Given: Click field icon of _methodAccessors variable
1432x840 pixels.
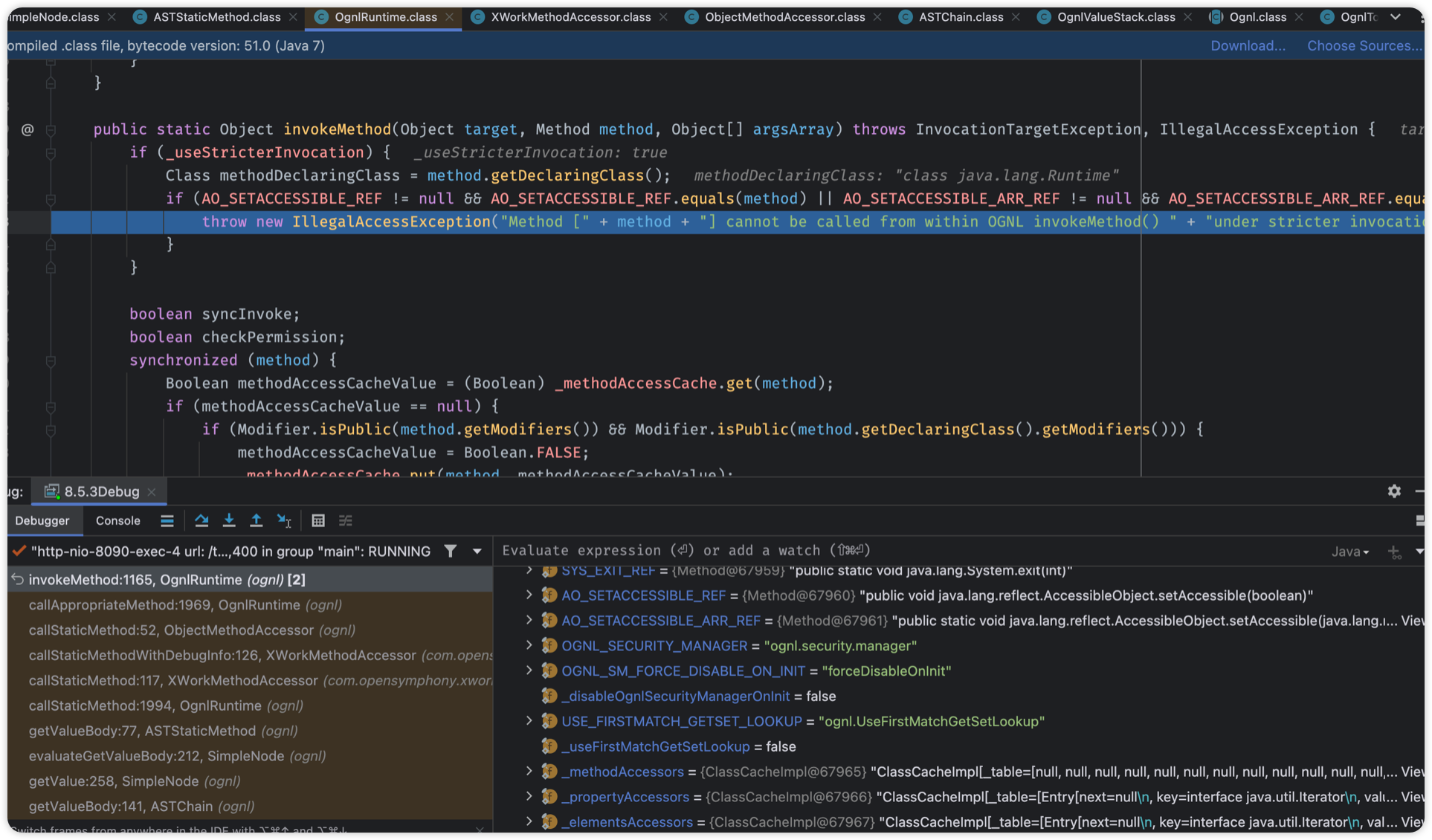Looking at the screenshot, I should 549,772.
